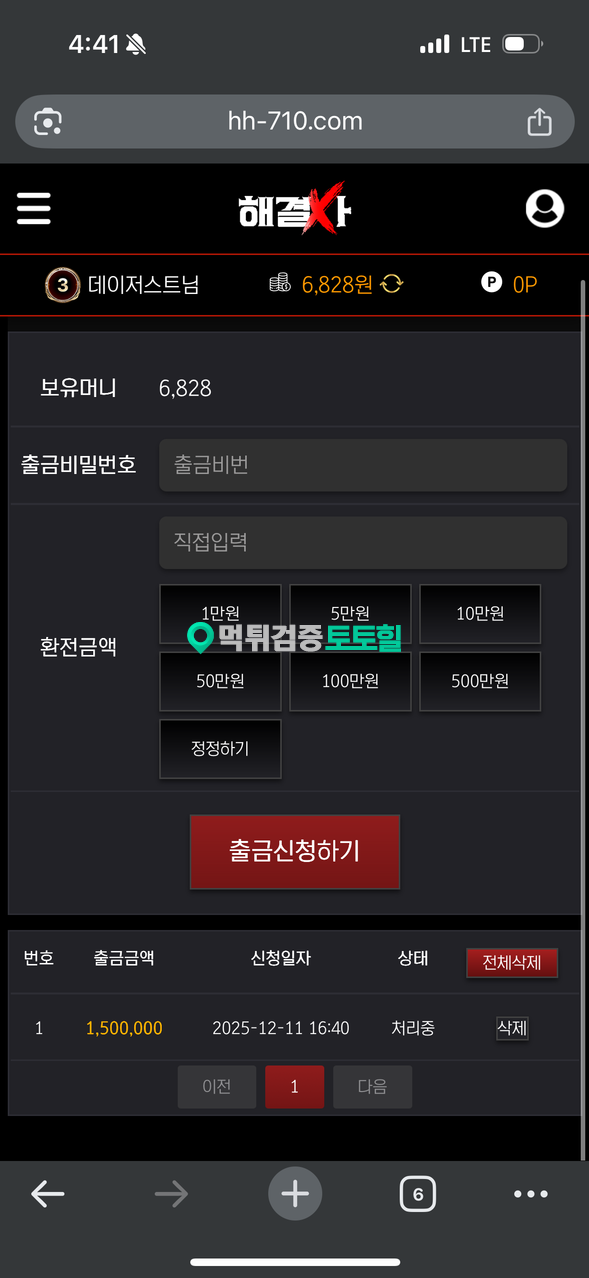Delete the 1,500,000 withdrawal row via 삭제
589x1278 pixels.
pos(512,1028)
